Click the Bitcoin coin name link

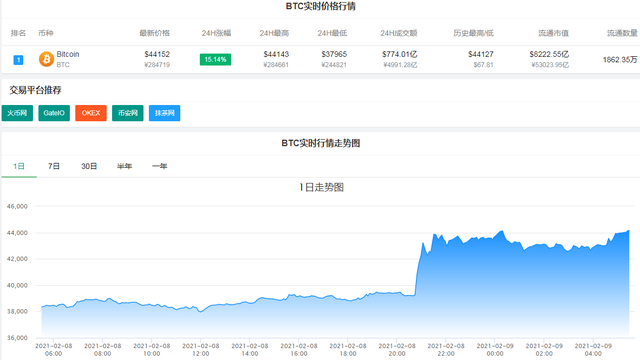coord(68,54)
